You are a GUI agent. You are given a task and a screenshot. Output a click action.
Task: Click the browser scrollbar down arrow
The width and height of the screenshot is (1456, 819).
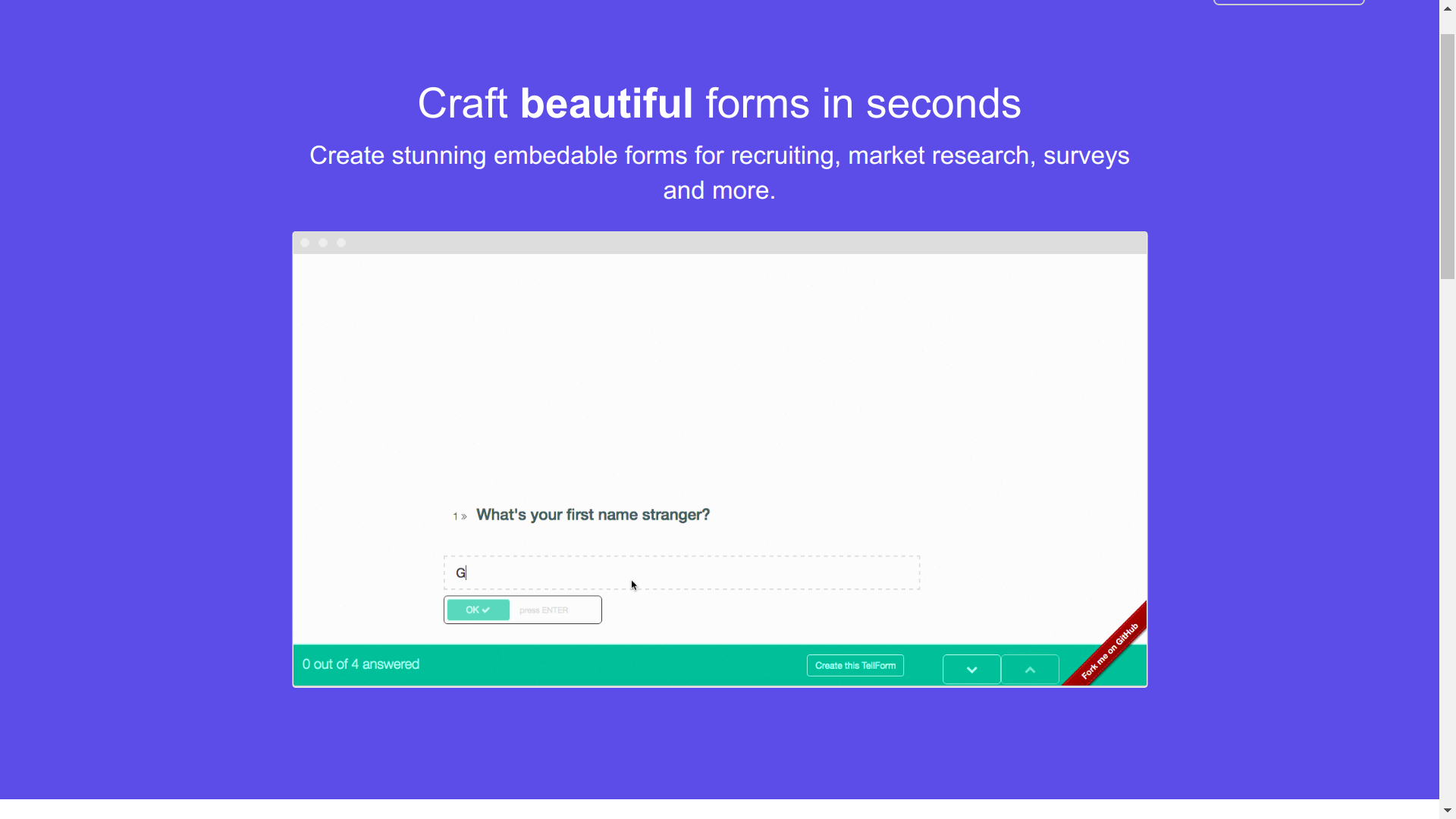tap(1448, 811)
